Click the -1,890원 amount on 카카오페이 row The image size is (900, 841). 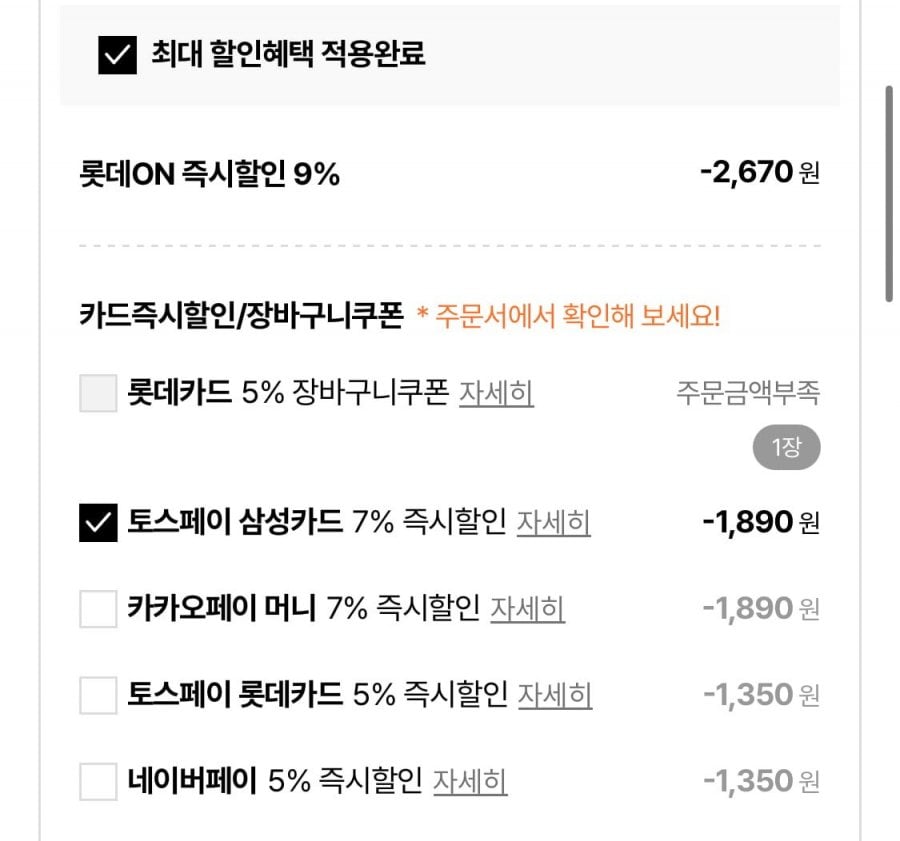click(x=760, y=608)
